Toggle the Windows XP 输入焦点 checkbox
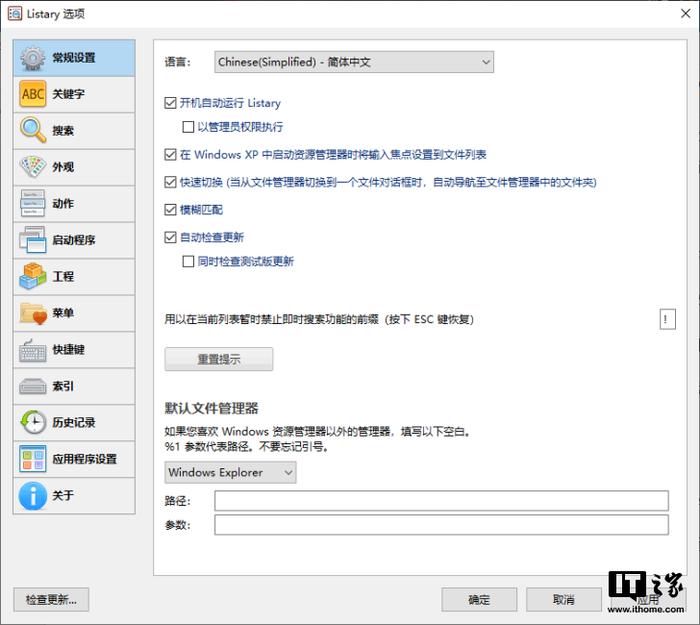This screenshot has height=625, width=700. tap(170, 155)
